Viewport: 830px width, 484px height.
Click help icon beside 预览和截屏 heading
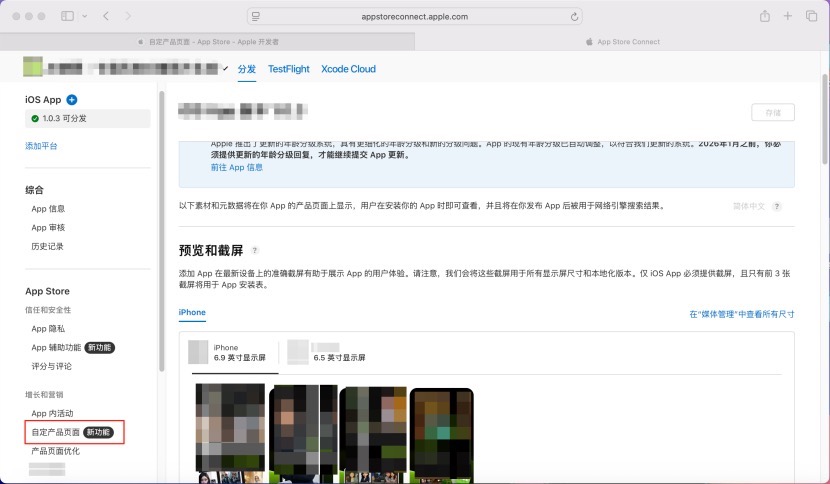(x=255, y=250)
